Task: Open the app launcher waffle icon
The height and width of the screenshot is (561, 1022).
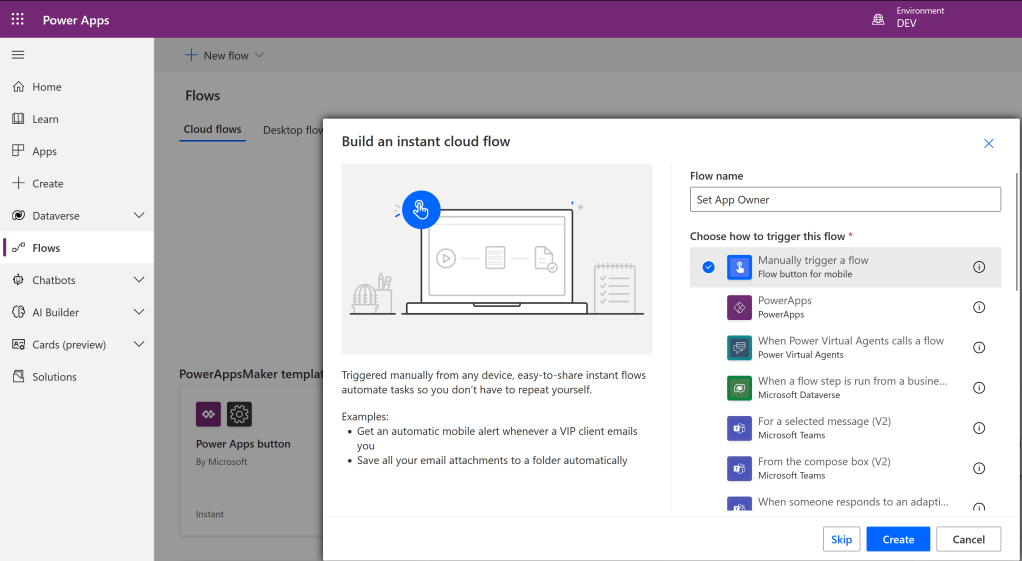Action: tap(18, 19)
